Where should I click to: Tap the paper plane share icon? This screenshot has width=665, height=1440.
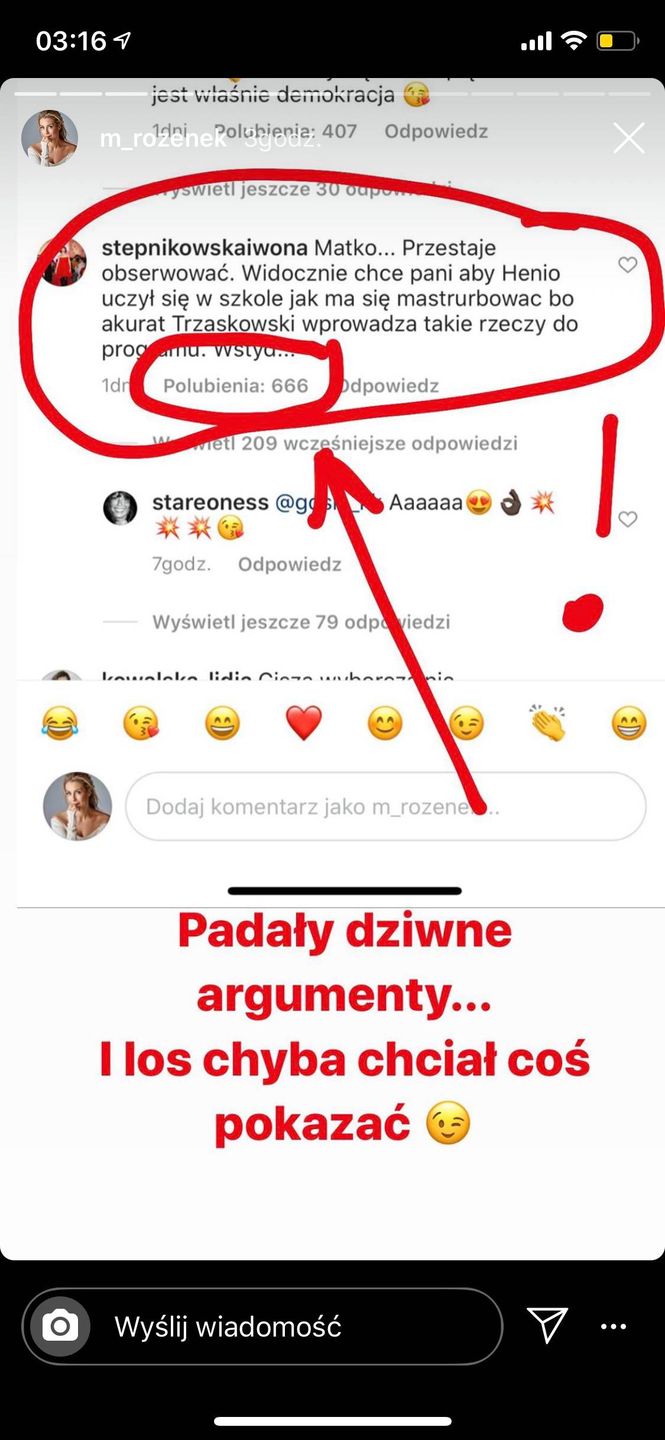[547, 1325]
